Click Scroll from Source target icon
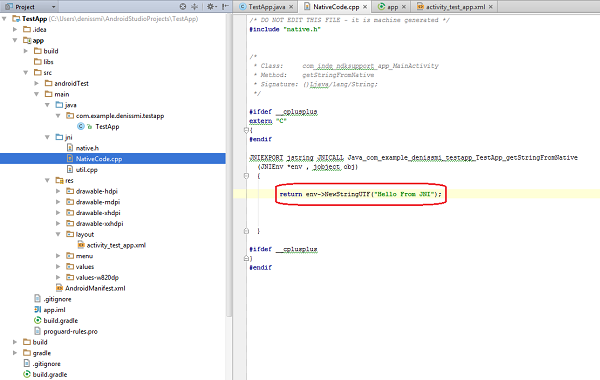Image resolution: width=600 pixels, height=380 pixels. [183, 7]
